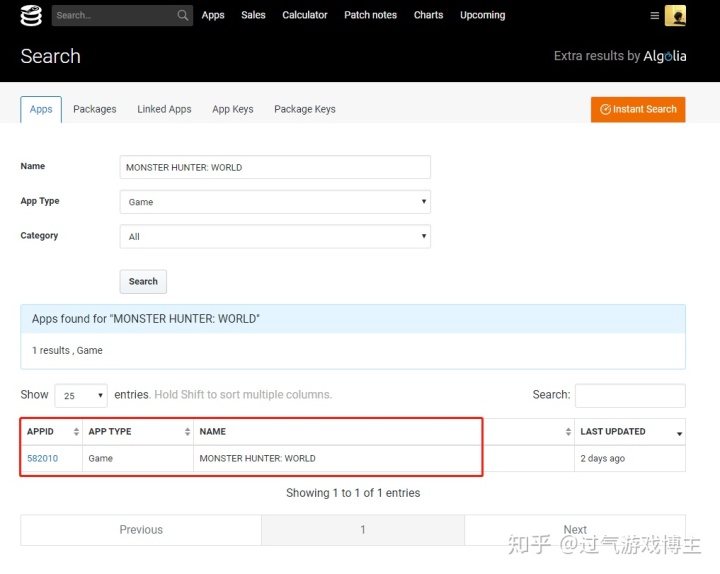The image size is (720, 574).
Task: Select the Apps search tab
Action: click(41, 109)
